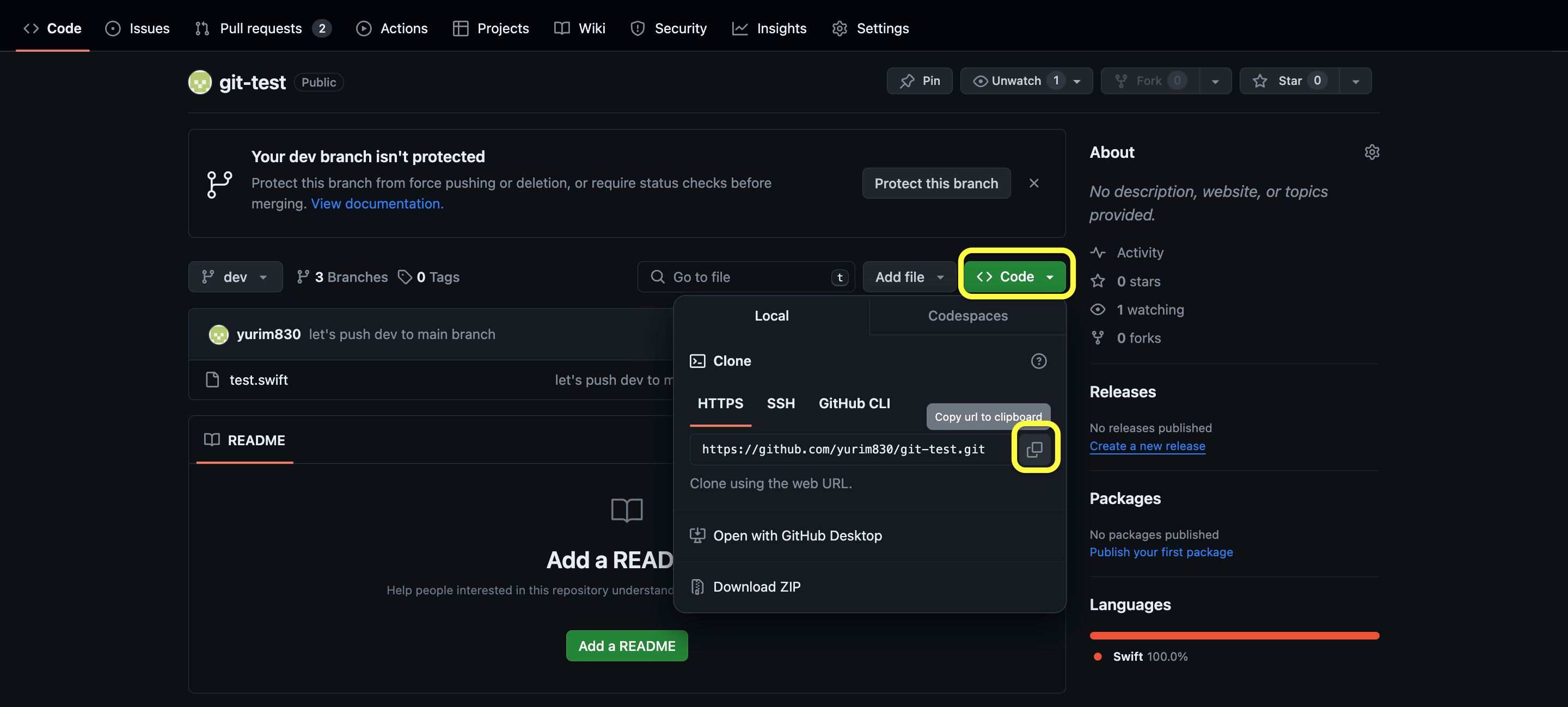Click the Clone help question-mark icon
This screenshot has height=707, width=1568.
point(1038,361)
